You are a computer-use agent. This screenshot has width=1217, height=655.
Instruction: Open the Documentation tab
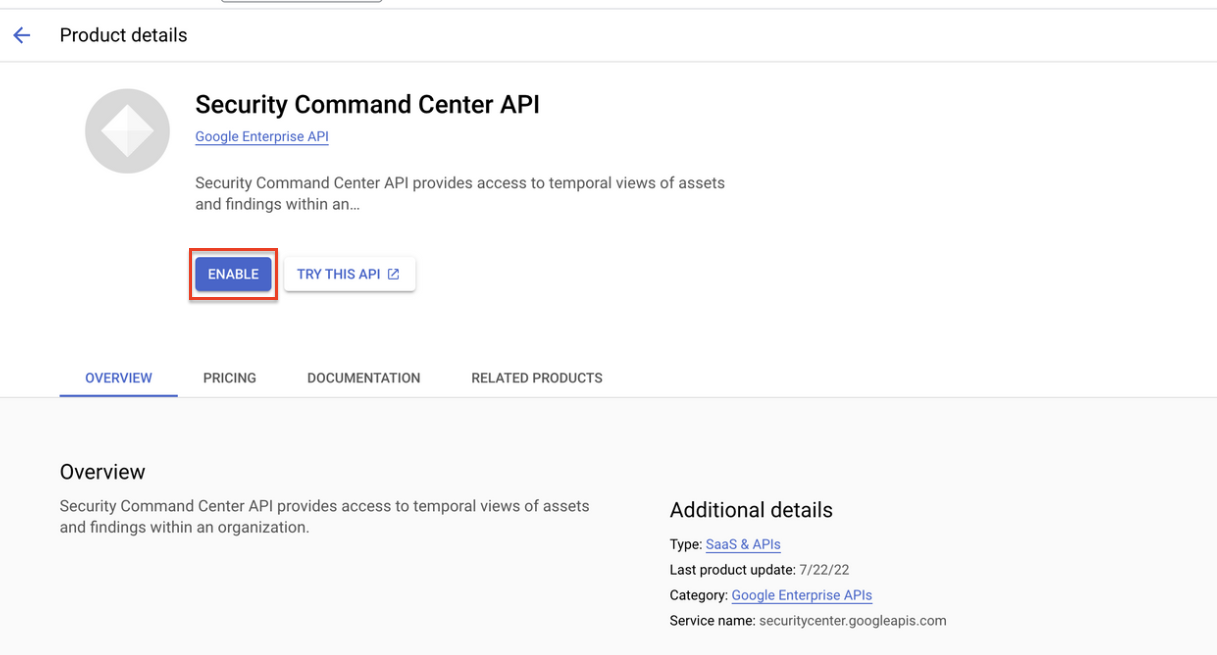[364, 378]
